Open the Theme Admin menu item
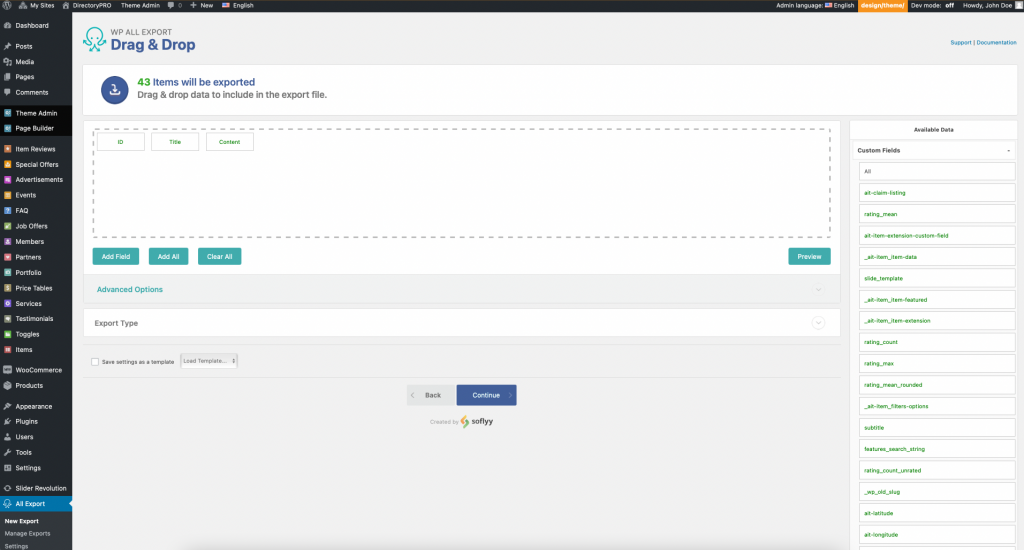The width and height of the screenshot is (1024, 550). click(x=36, y=113)
